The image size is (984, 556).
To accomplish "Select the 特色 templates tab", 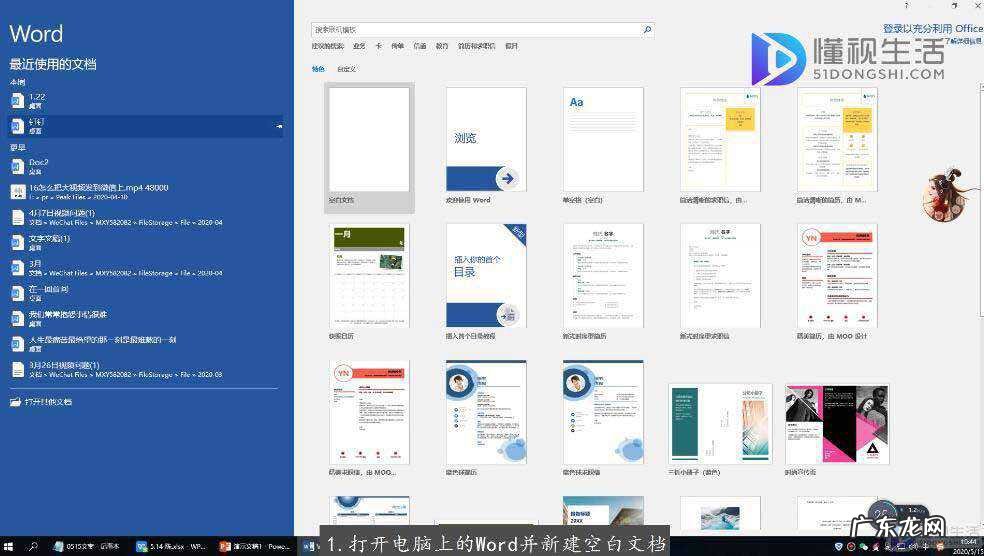I will point(318,69).
